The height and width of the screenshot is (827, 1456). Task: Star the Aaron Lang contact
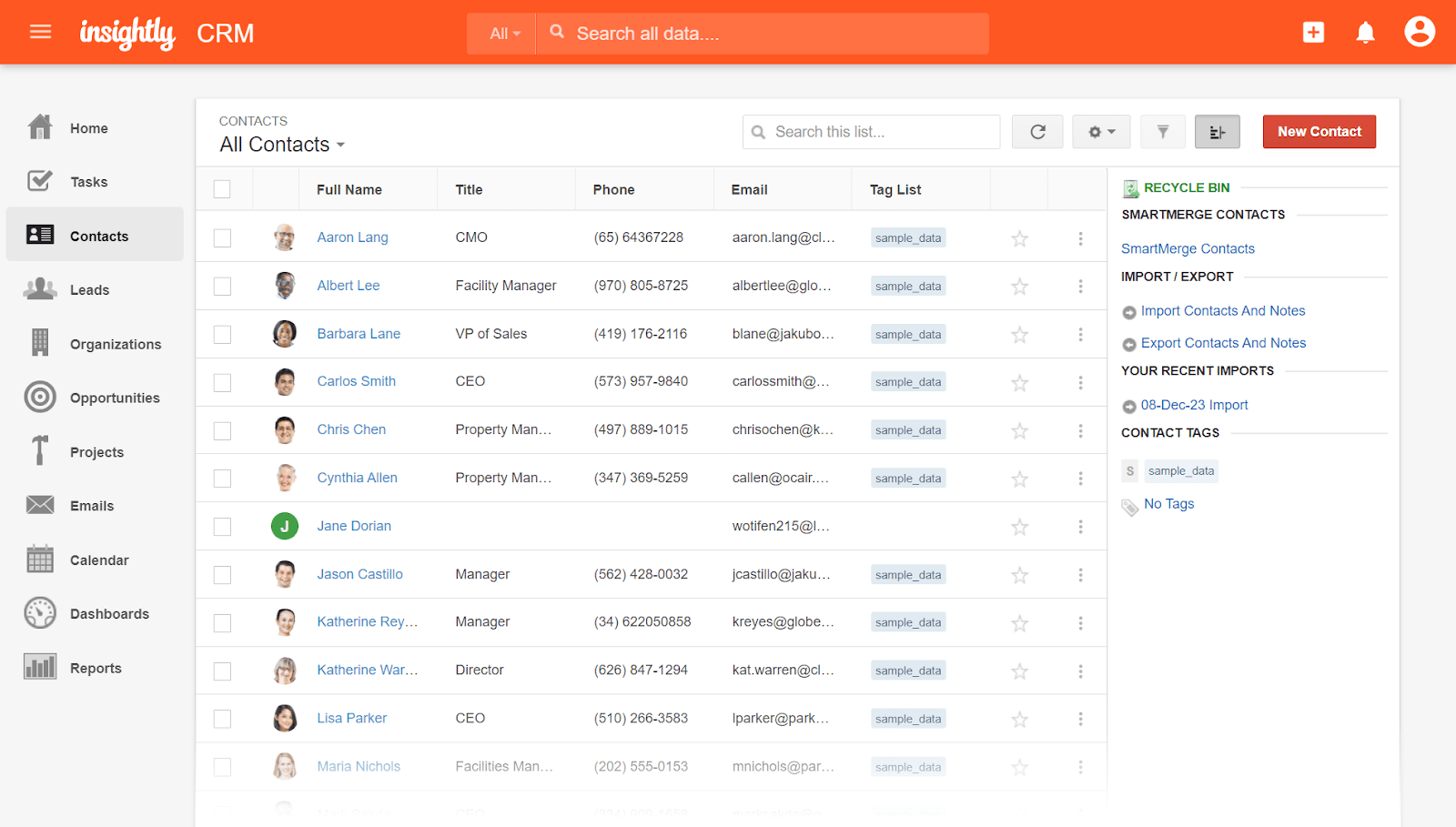[1019, 237]
